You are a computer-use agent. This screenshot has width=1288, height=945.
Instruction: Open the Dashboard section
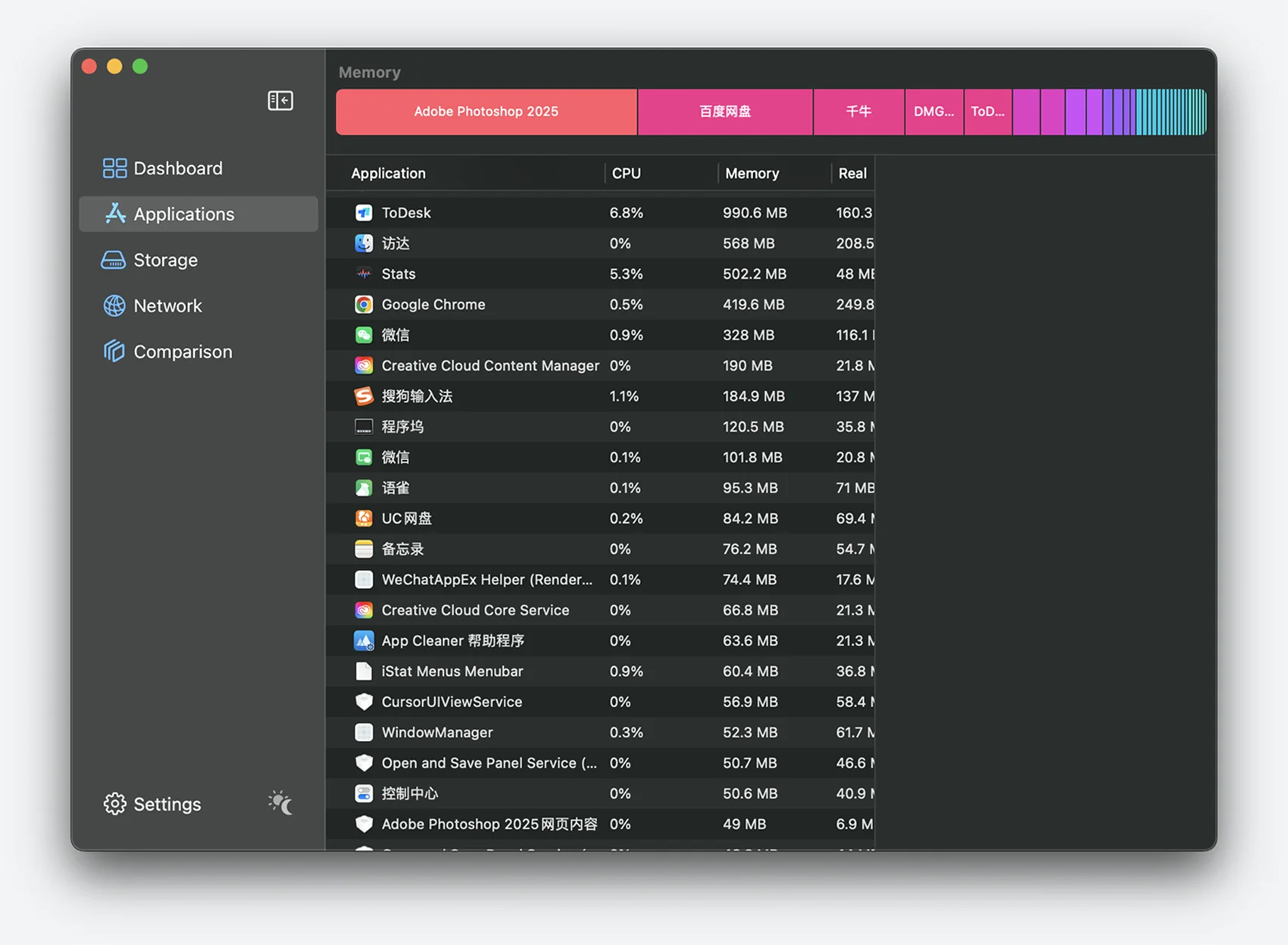pos(177,168)
